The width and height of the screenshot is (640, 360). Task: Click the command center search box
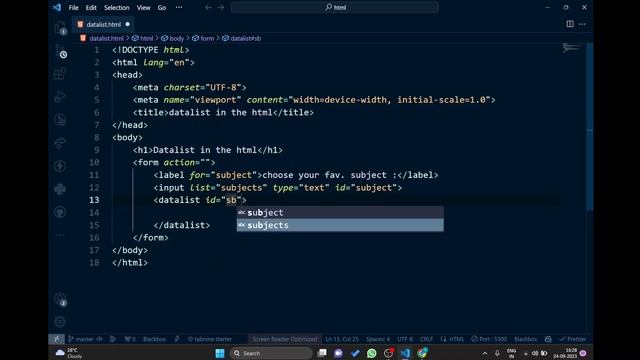point(335,7)
